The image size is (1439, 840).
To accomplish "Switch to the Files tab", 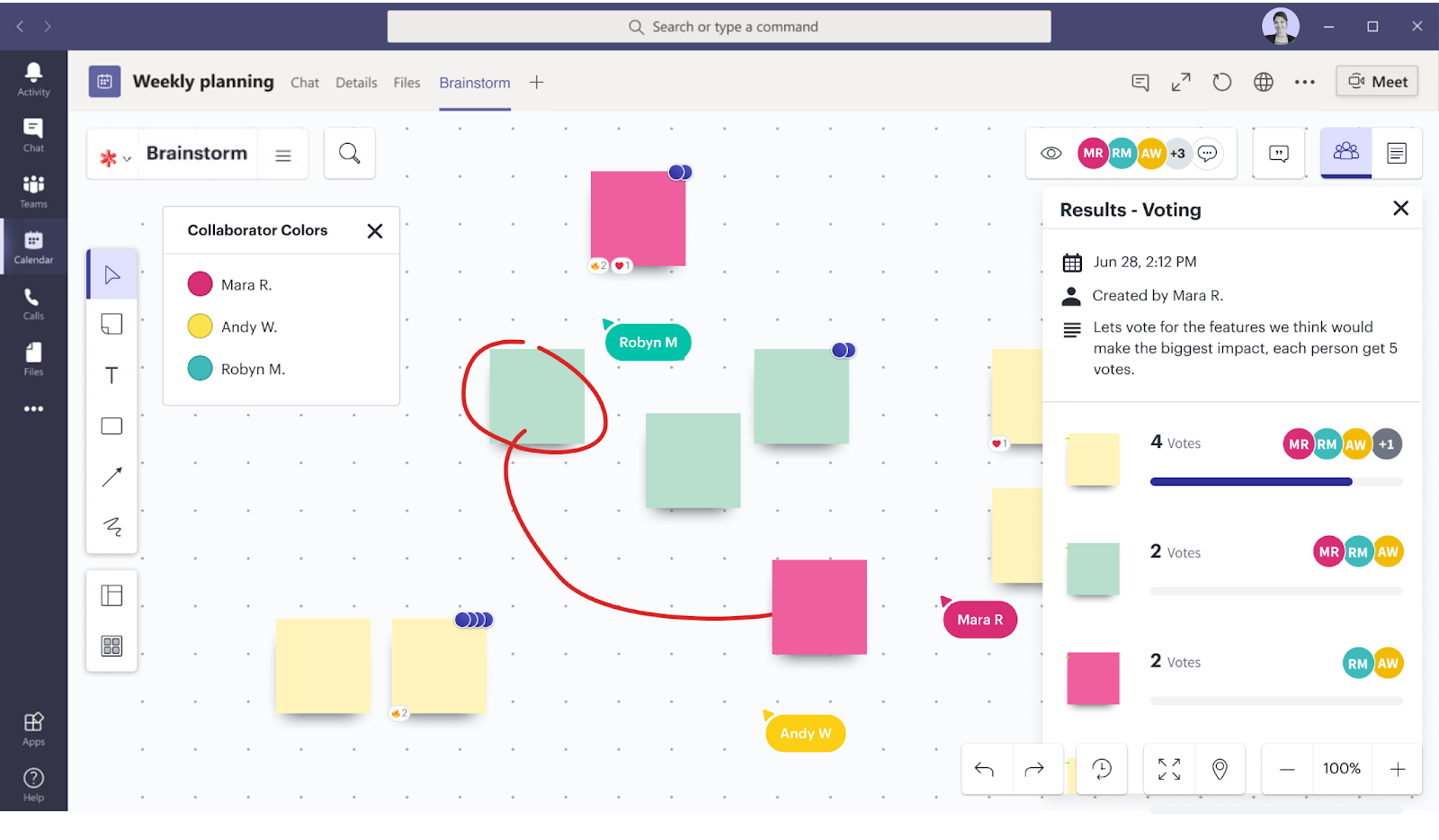I will (407, 82).
